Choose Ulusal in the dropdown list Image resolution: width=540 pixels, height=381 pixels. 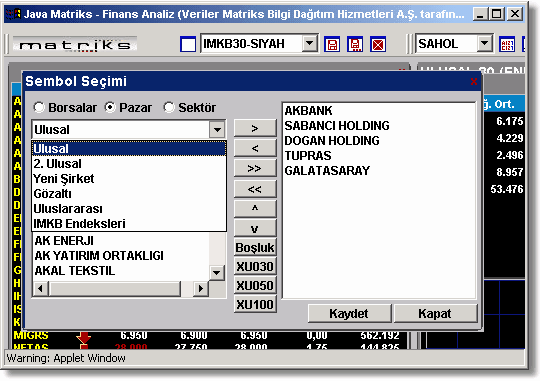129,148
